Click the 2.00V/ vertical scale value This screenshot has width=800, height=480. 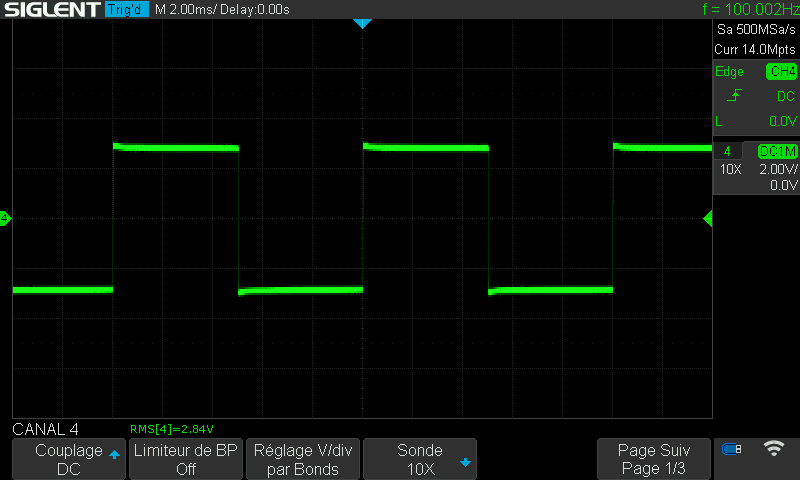click(777, 169)
